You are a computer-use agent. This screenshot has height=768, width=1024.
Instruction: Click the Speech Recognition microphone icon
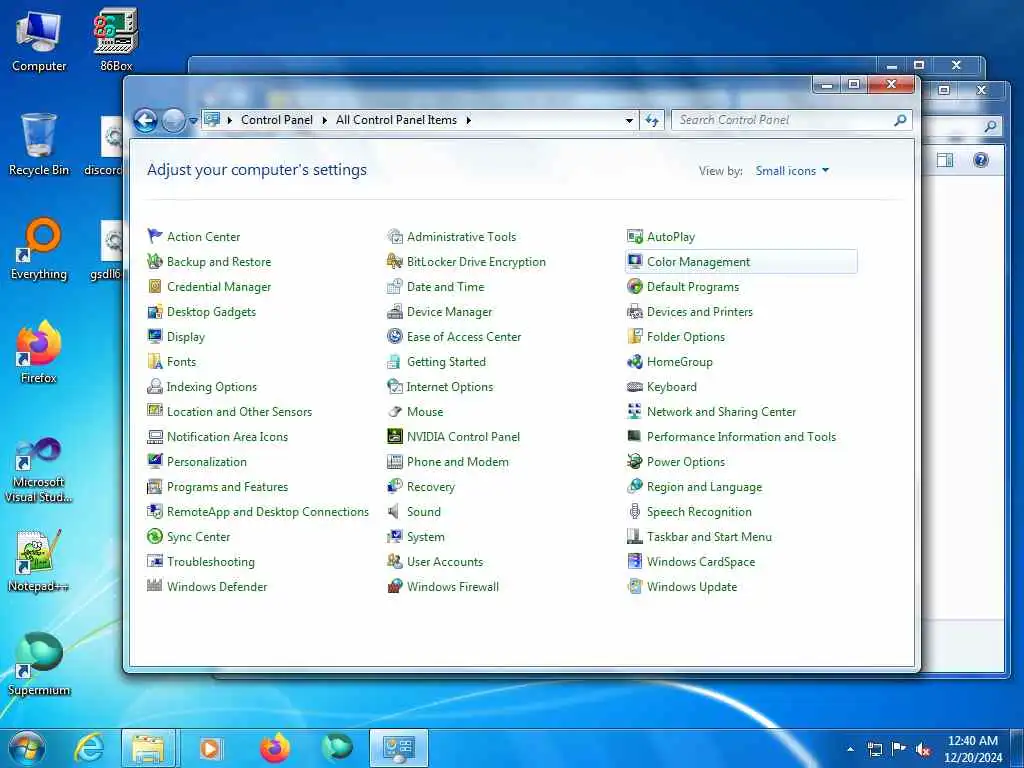(634, 511)
